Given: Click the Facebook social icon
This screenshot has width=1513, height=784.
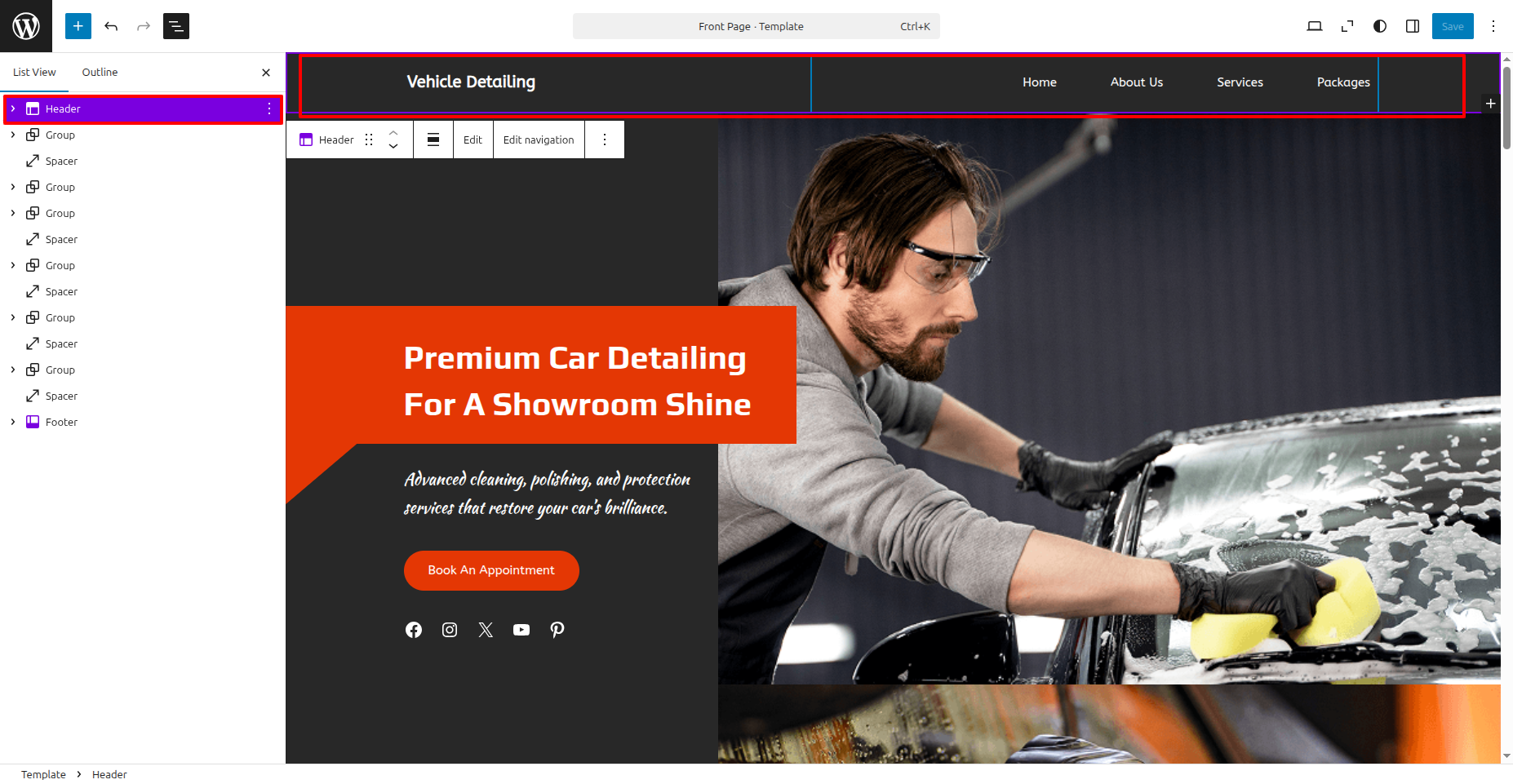Looking at the screenshot, I should coord(414,630).
